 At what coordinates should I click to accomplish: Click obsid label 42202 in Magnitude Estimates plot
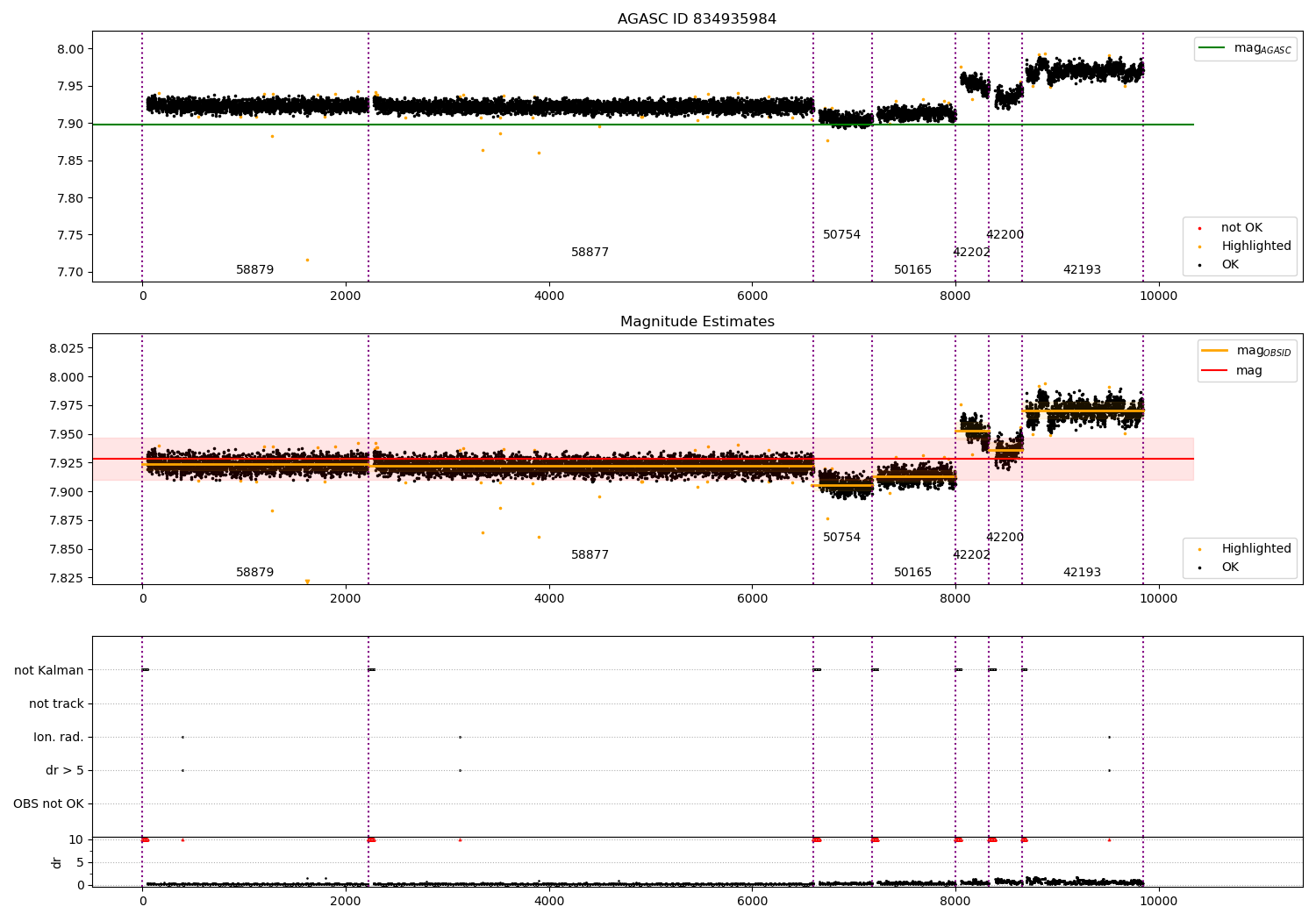click(971, 555)
